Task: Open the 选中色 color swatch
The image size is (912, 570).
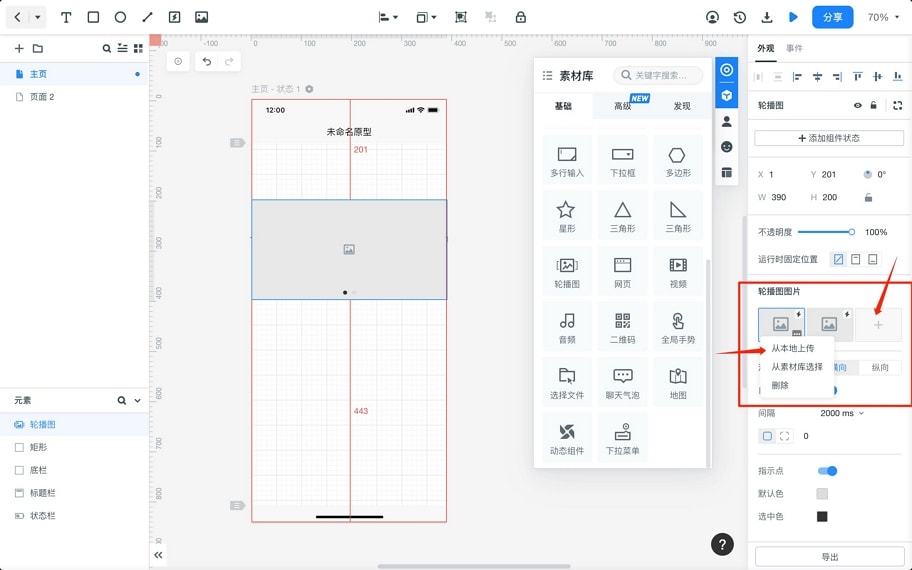Action: [822, 516]
